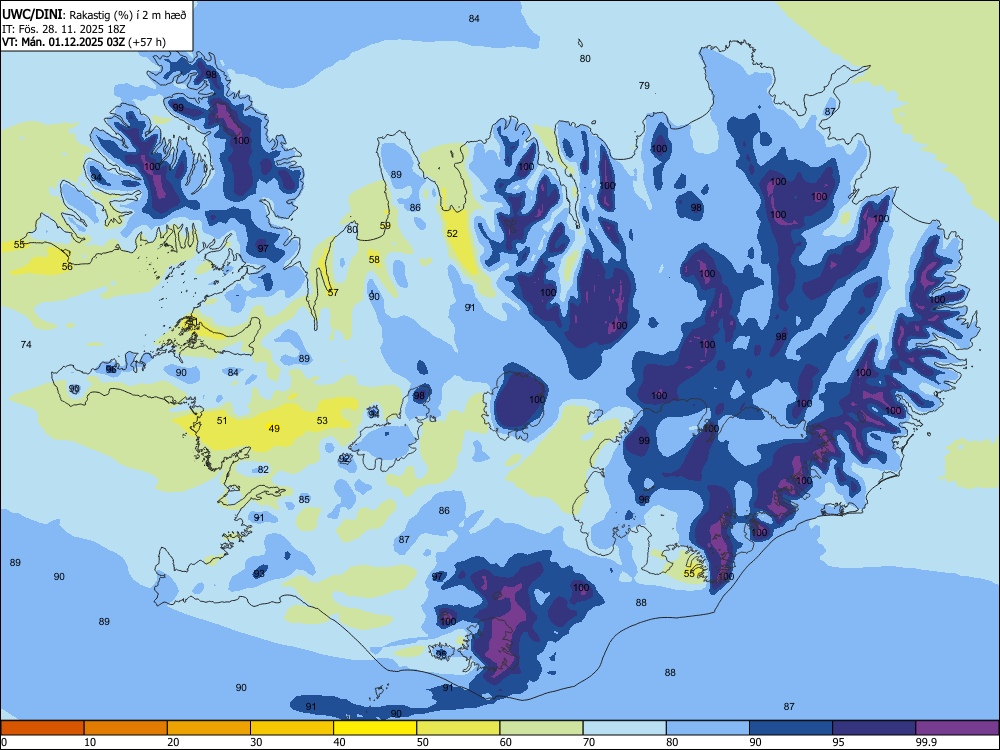Pick the purple legend swatch above 99.9
This screenshot has height=750, width=1000.
pos(957,728)
